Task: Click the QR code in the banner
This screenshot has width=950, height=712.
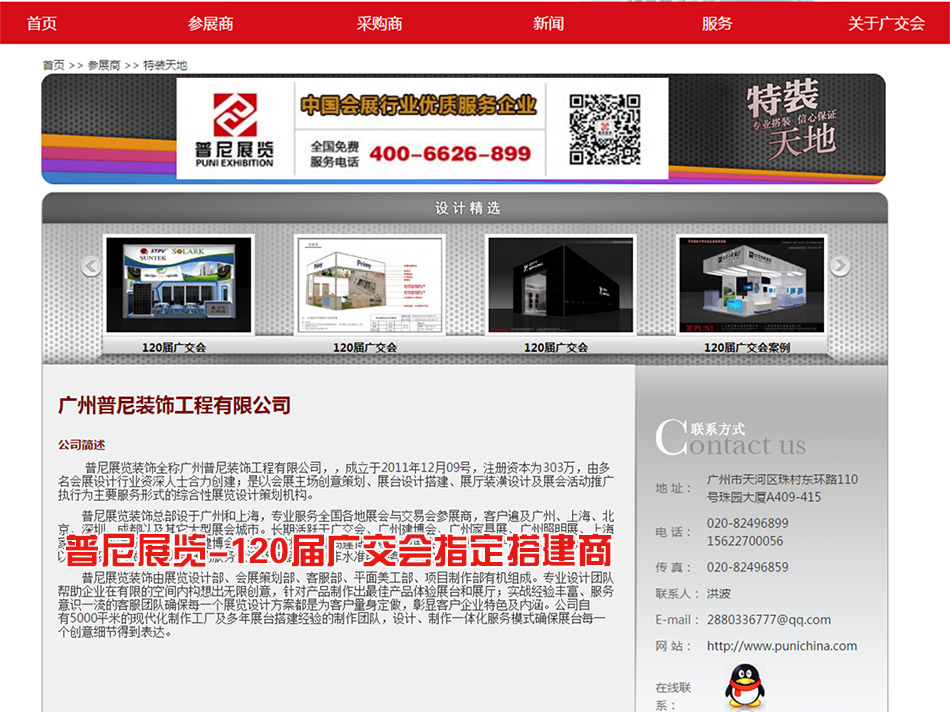Action: click(x=604, y=129)
